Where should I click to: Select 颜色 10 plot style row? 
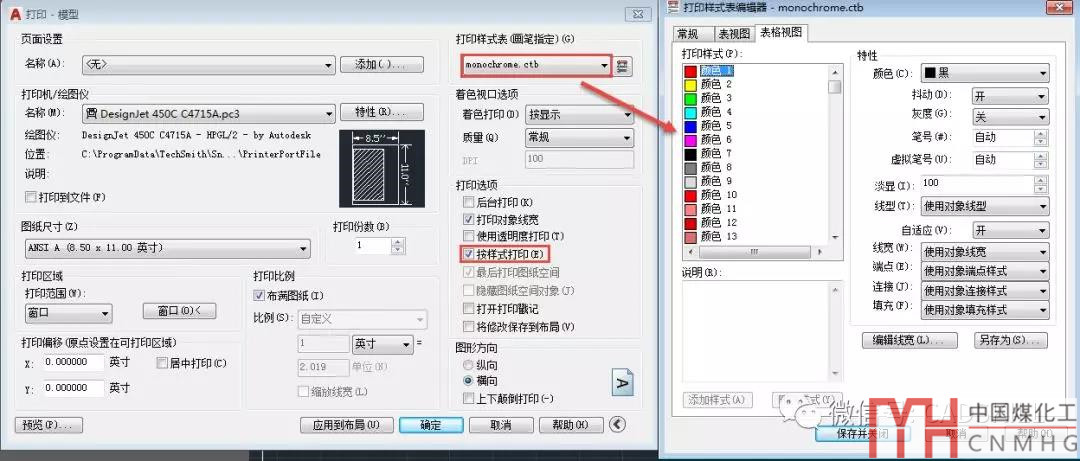point(711,195)
